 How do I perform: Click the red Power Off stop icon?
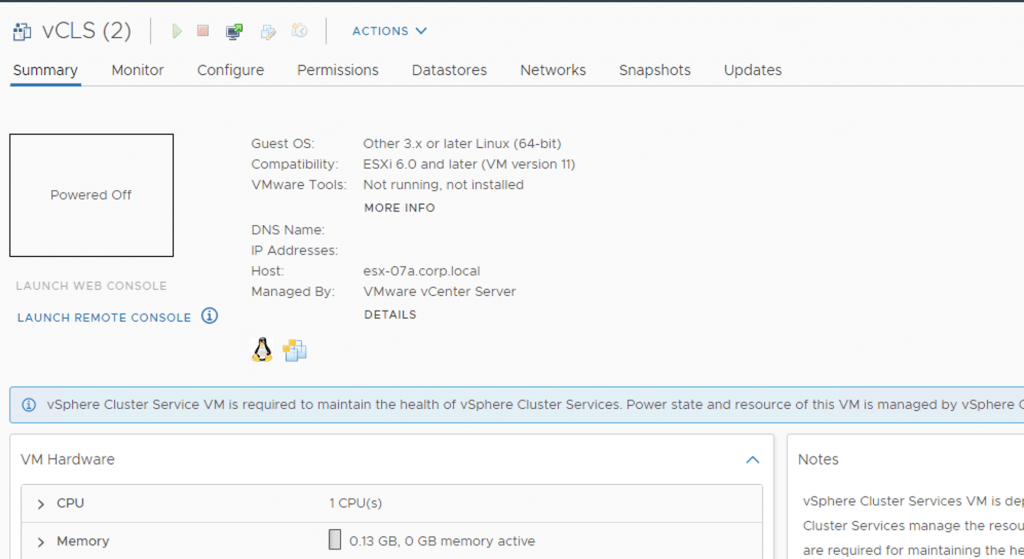tap(203, 31)
